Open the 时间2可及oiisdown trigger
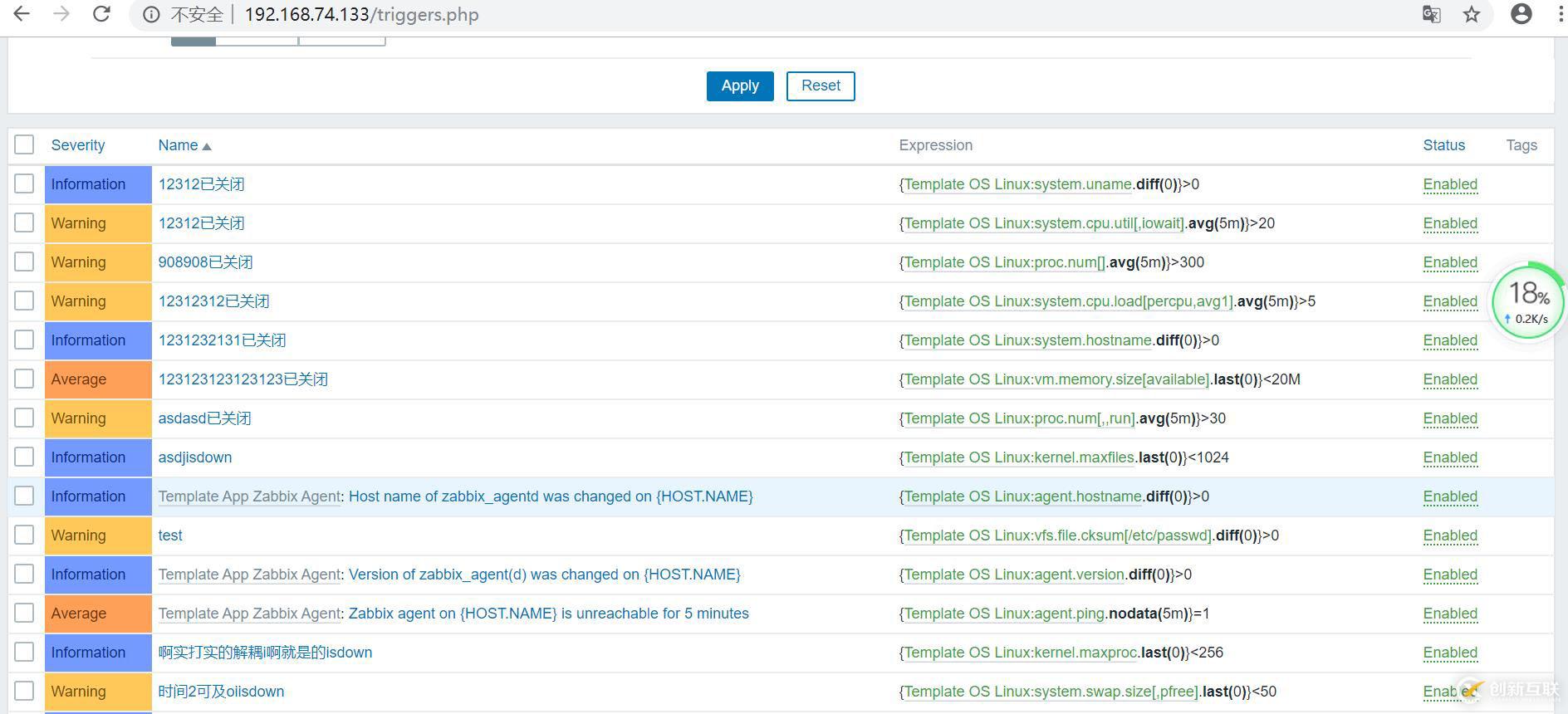The image size is (1568, 714). (221, 692)
